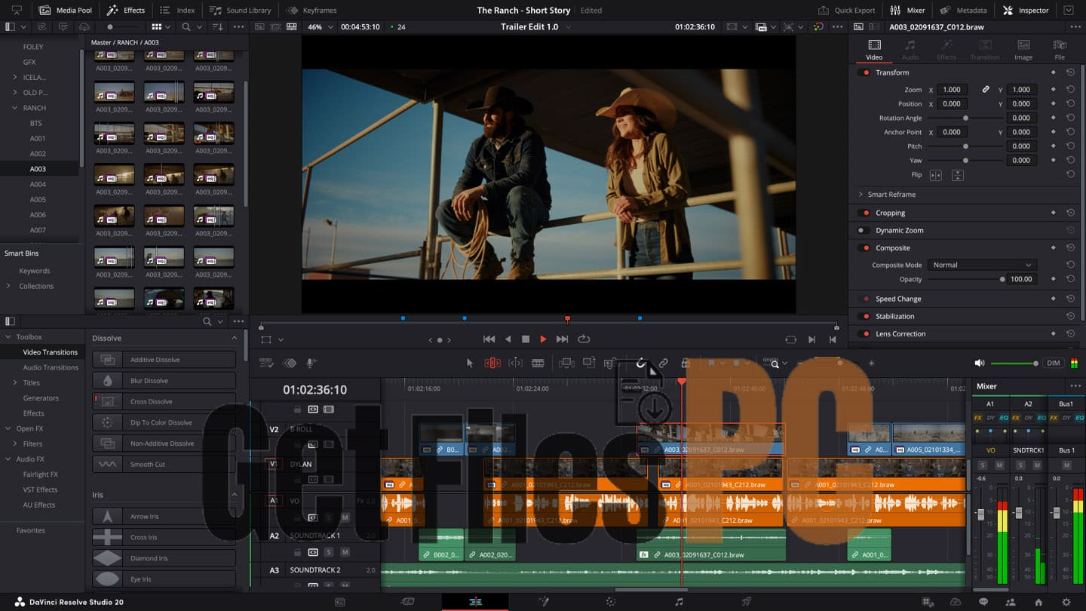Screen dimensions: 1086x611
Task: Toggle the Inspector panel button
Action: (1026, 10)
